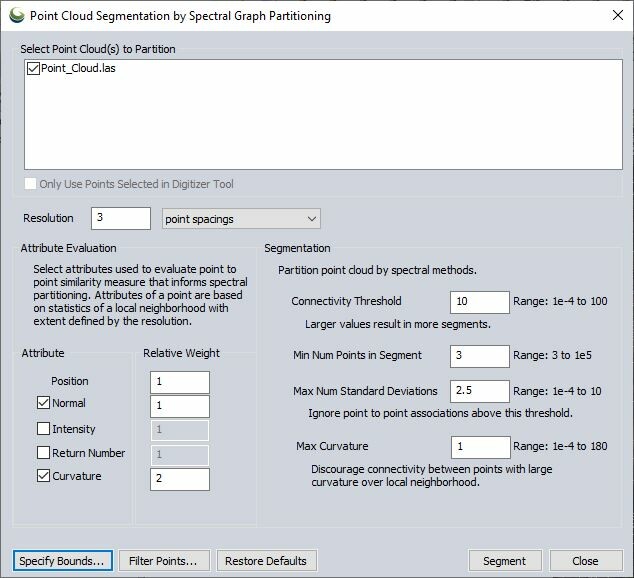Screen dimensions: 634x578
Task: Enable the Intensity attribute checkbox
Action: click(x=43, y=428)
